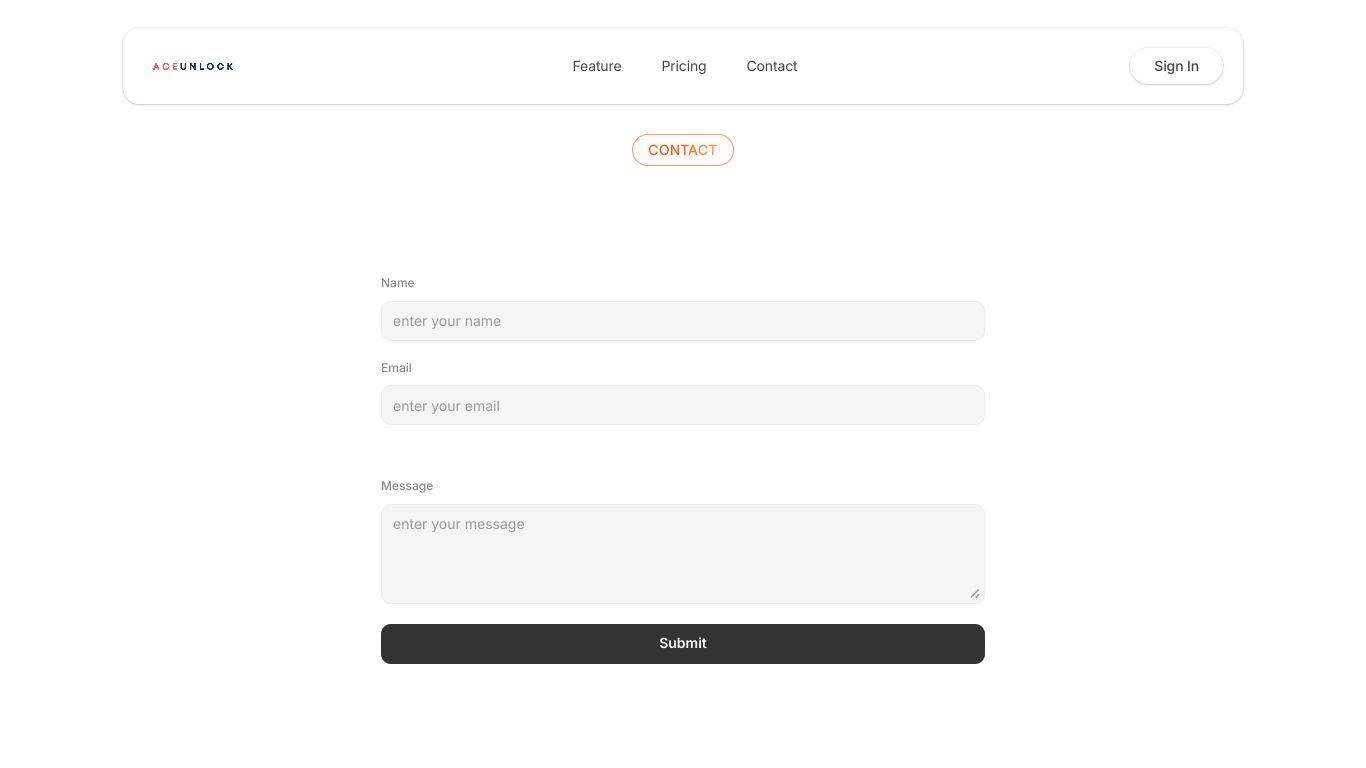Click the orange CONTACT badge
Viewport: 1366px width, 768px height.
tap(683, 150)
